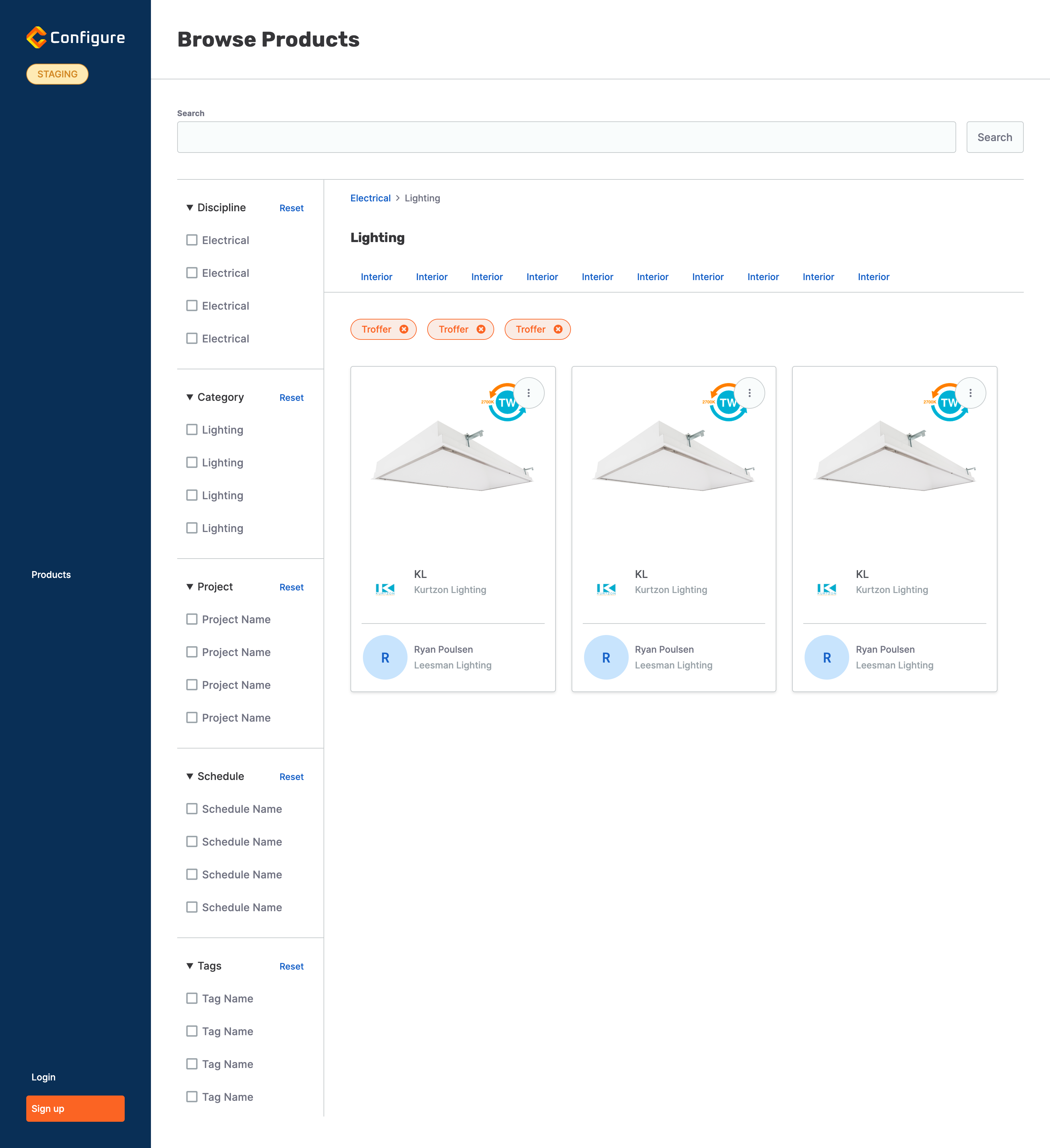Collapse the Tags filter section
Viewport: 1050px width, 1148px height.
[x=190, y=966]
